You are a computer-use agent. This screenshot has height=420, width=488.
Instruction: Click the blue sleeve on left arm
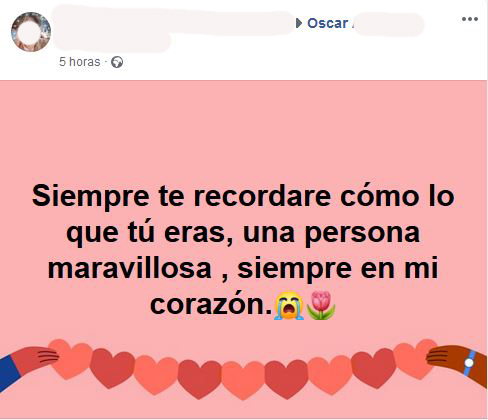[x=8, y=373]
